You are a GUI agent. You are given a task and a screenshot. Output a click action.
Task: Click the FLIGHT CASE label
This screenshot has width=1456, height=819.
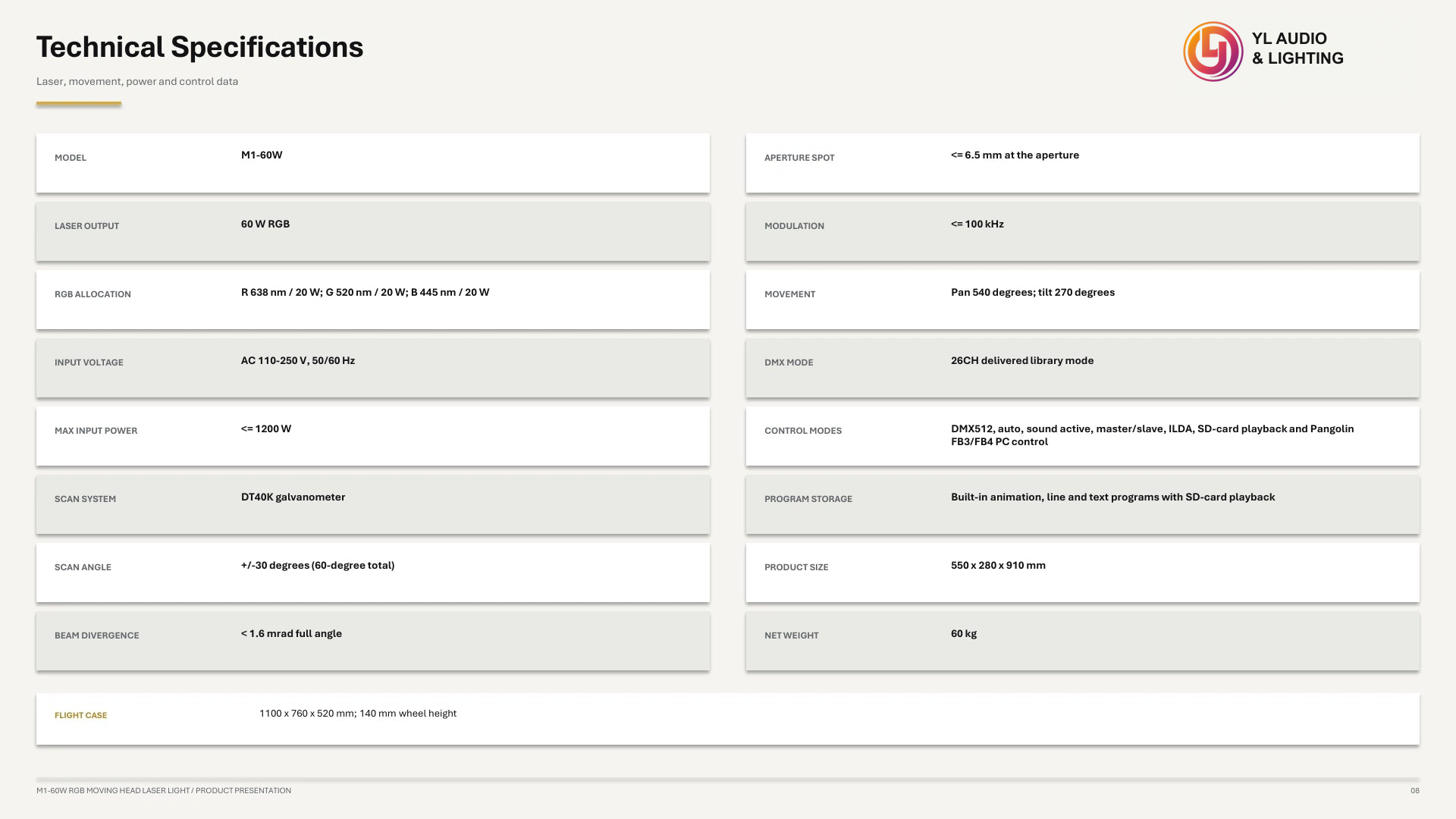pyautogui.click(x=81, y=715)
